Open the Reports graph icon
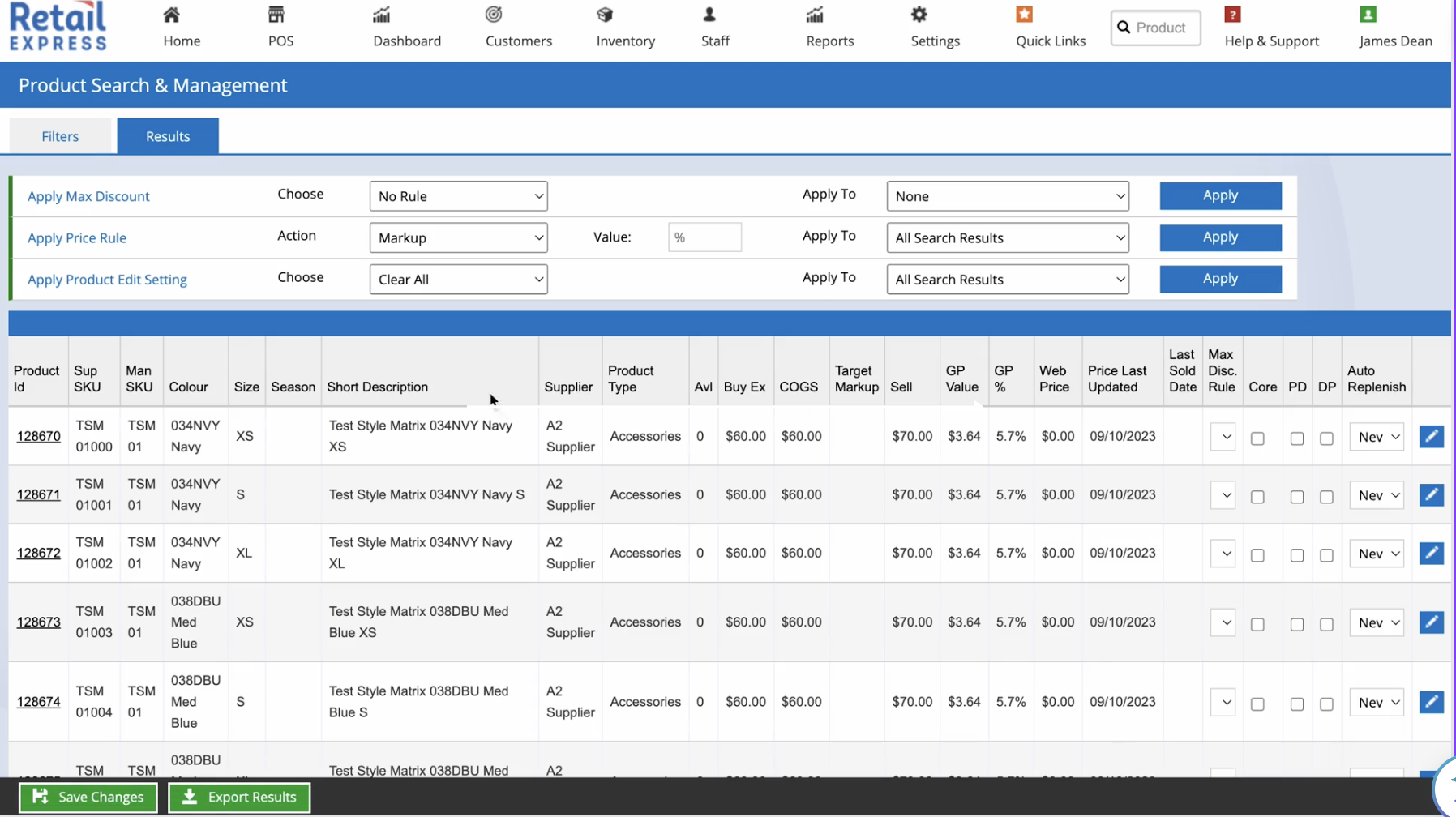 [x=815, y=15]
